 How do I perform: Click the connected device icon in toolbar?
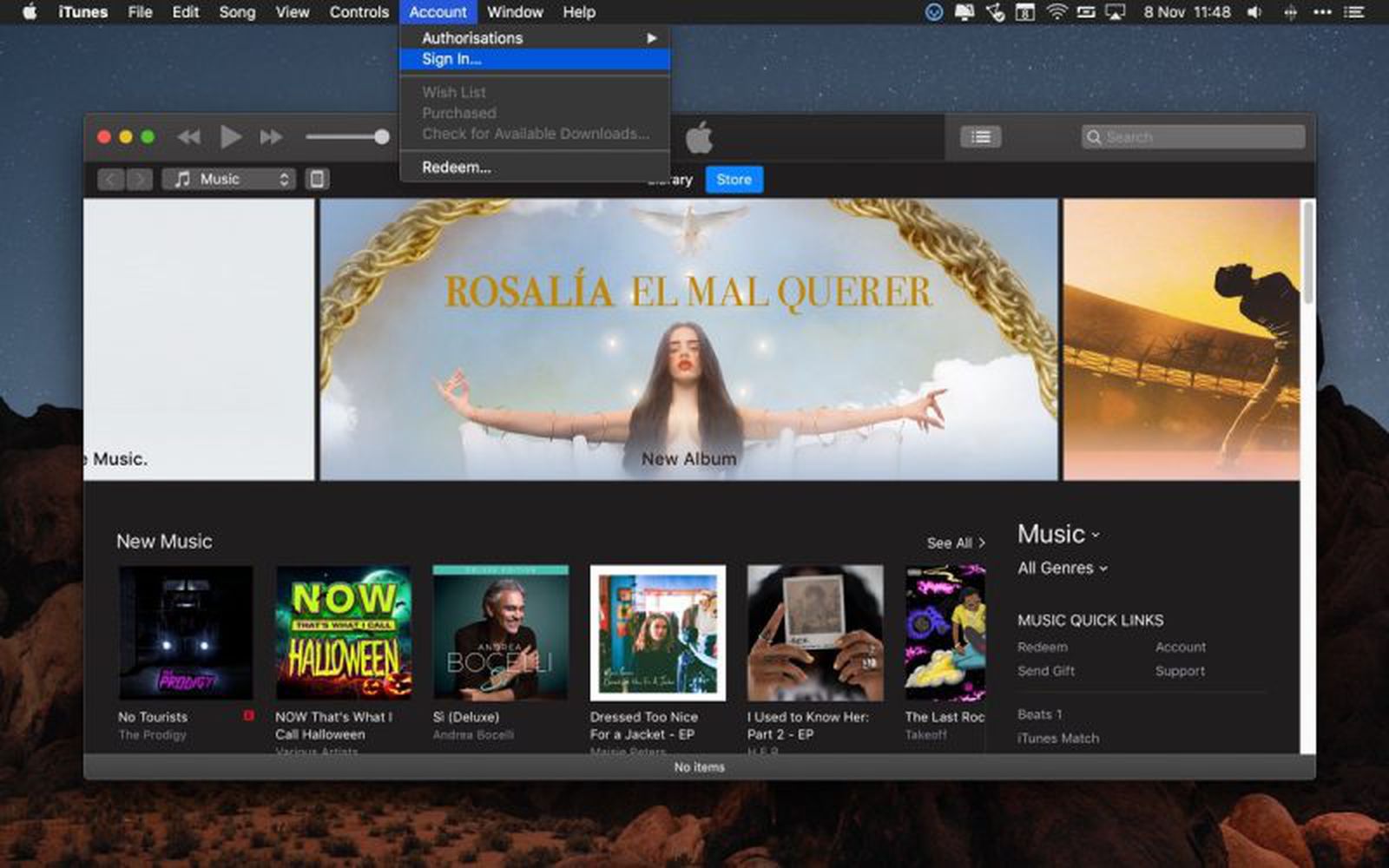coord(318,179)
